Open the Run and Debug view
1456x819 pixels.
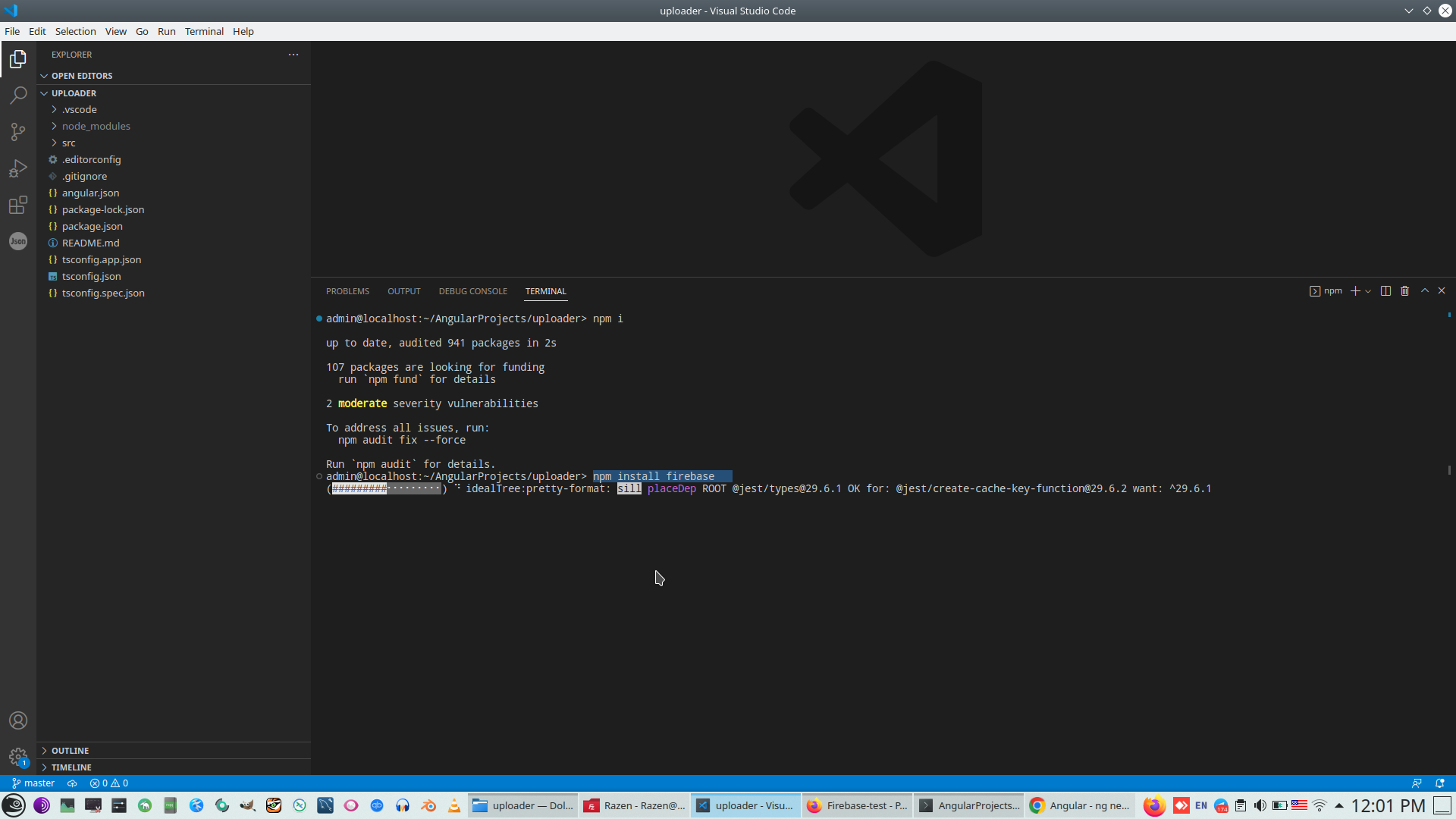tap(18, 168)
